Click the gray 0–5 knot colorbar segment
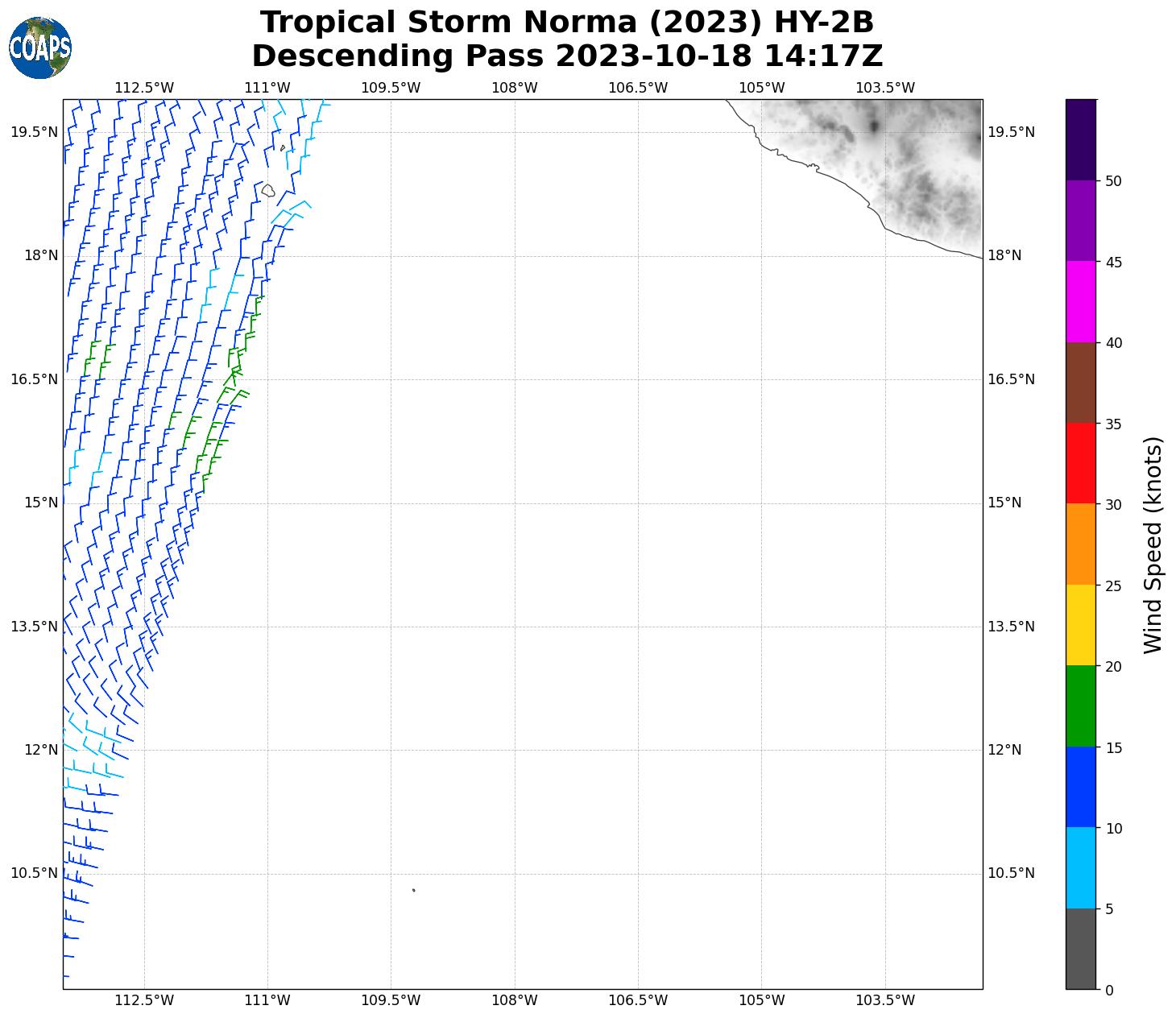This screenshot has width=1176, height=1018. (x=1080, y=949)
